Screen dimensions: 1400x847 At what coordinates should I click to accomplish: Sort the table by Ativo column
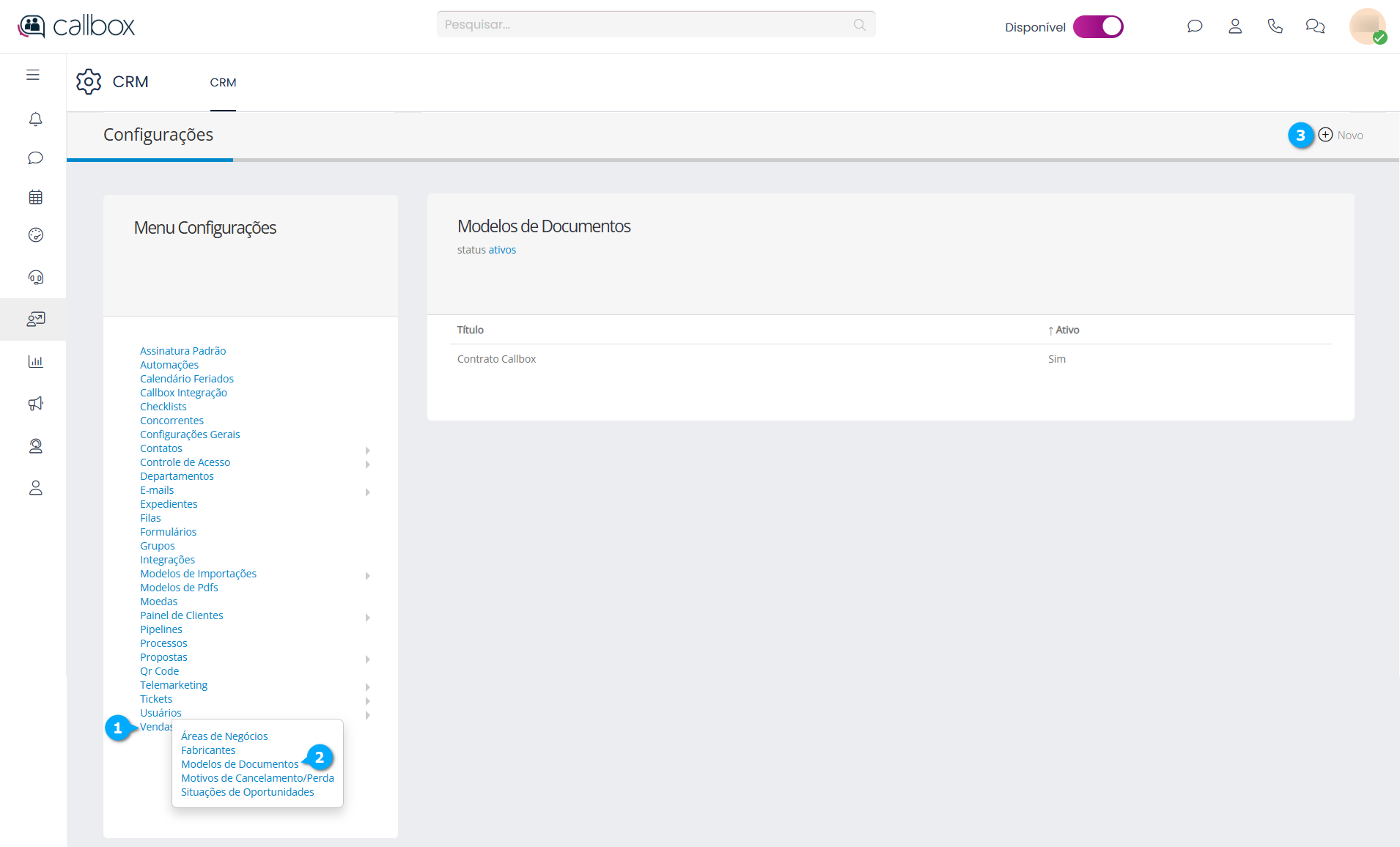[1066, 330]
